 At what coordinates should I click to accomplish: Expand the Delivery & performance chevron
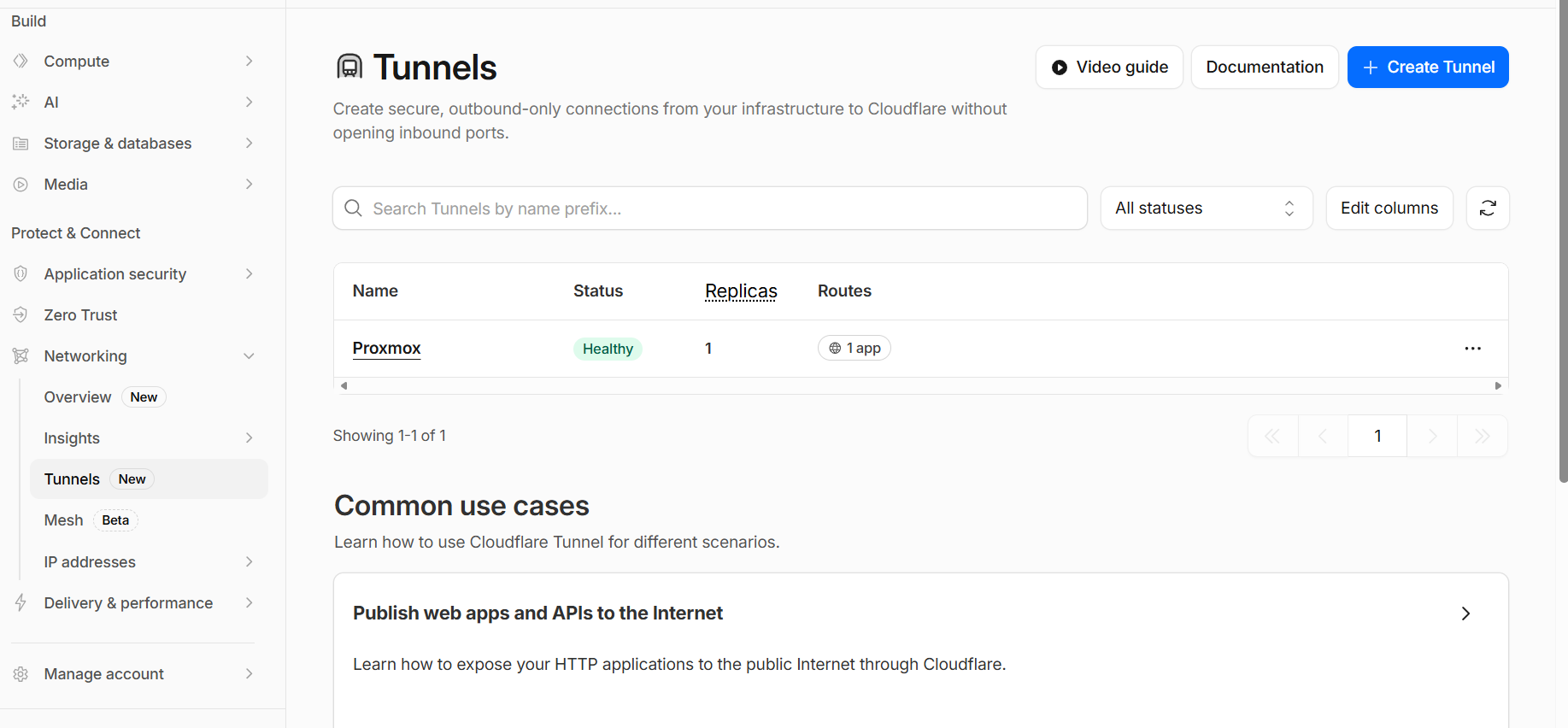(x=249, y=603)
